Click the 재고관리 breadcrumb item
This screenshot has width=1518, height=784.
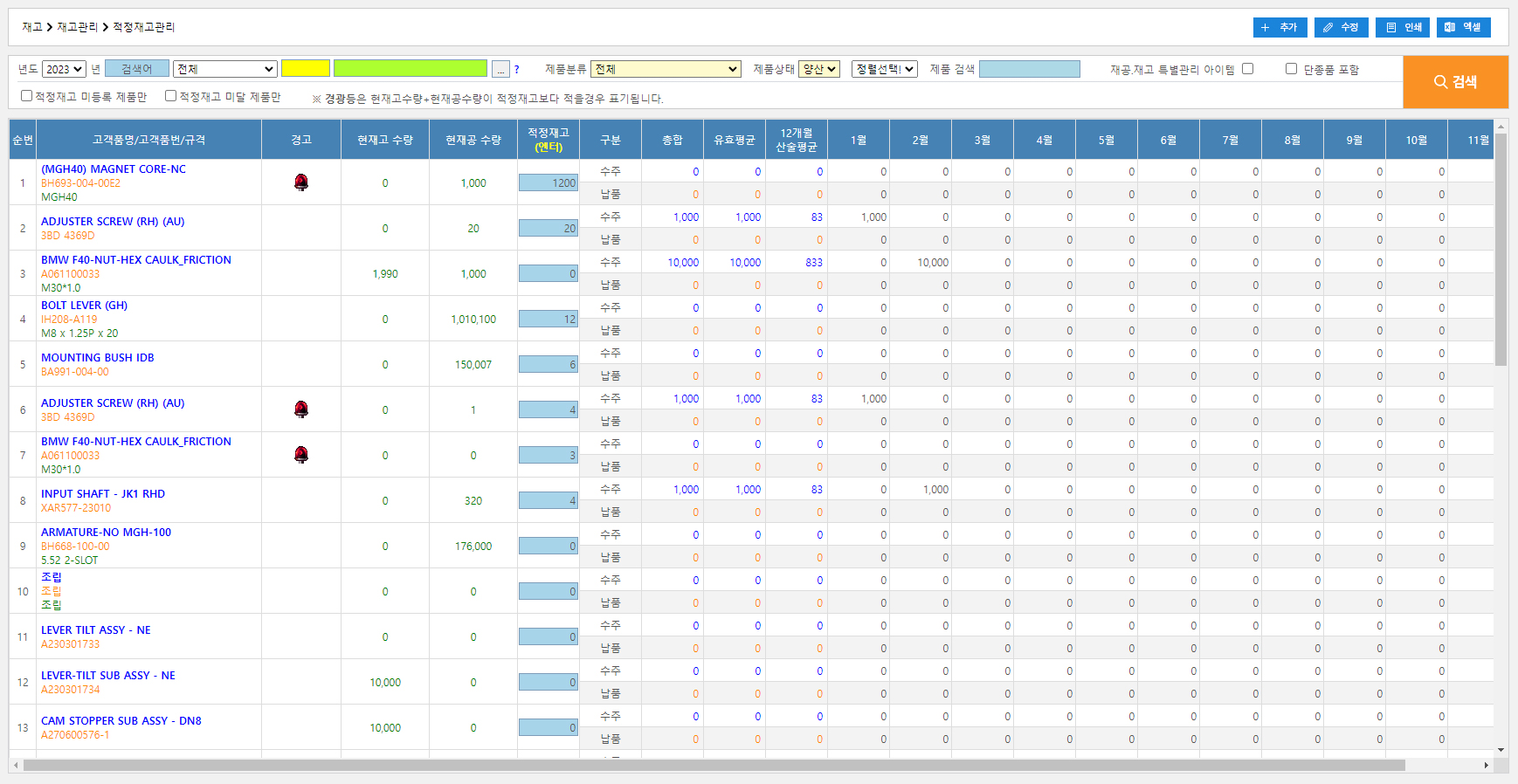point(78,27)
